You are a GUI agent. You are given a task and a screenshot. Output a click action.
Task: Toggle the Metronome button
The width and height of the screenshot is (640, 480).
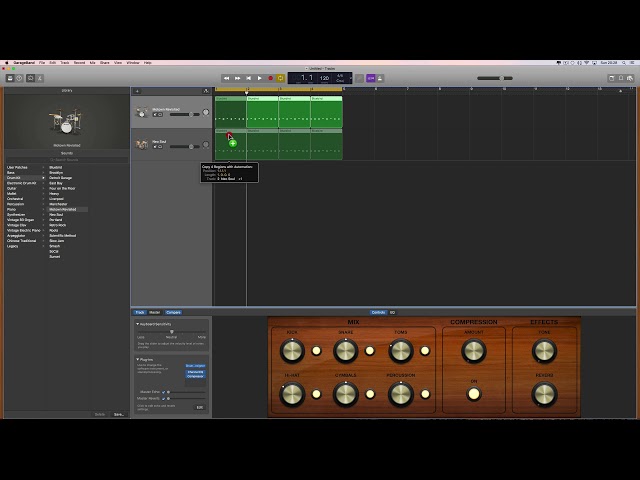(x=380, y=78)
